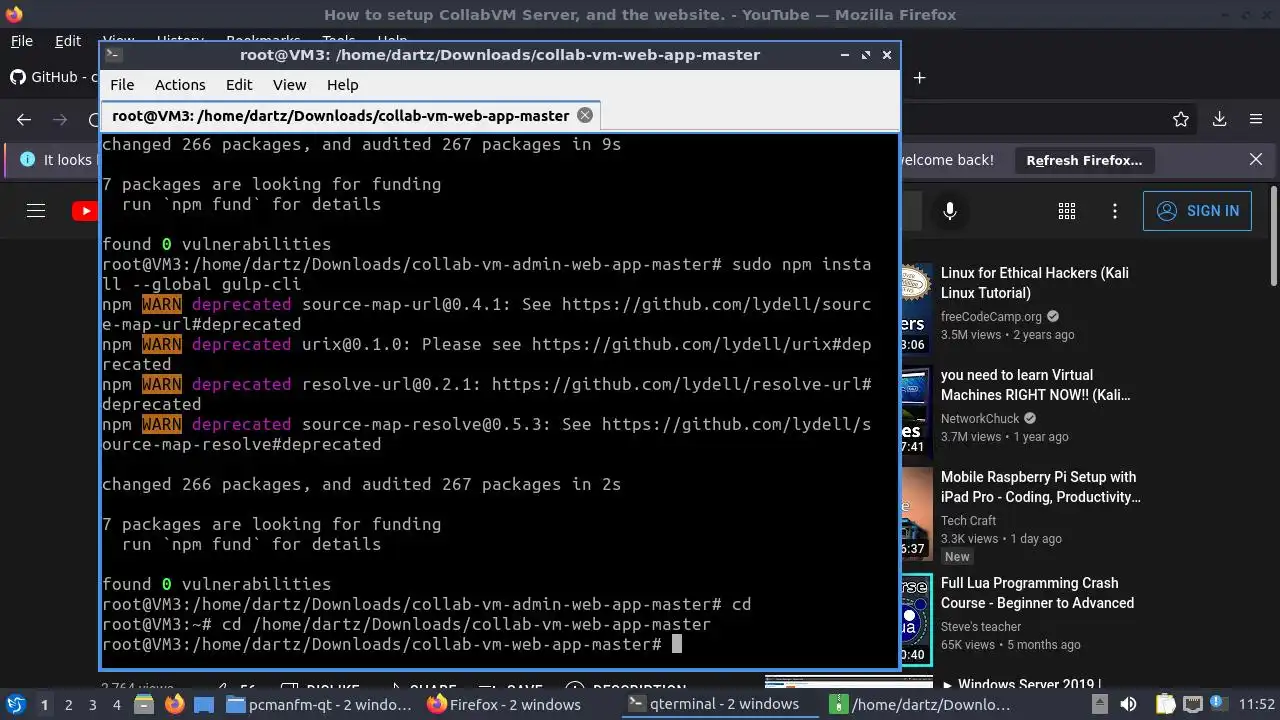1280x720 pixels.
Task: Launch Firefox from taskbar quick launch
Action: tap(175, 705)
